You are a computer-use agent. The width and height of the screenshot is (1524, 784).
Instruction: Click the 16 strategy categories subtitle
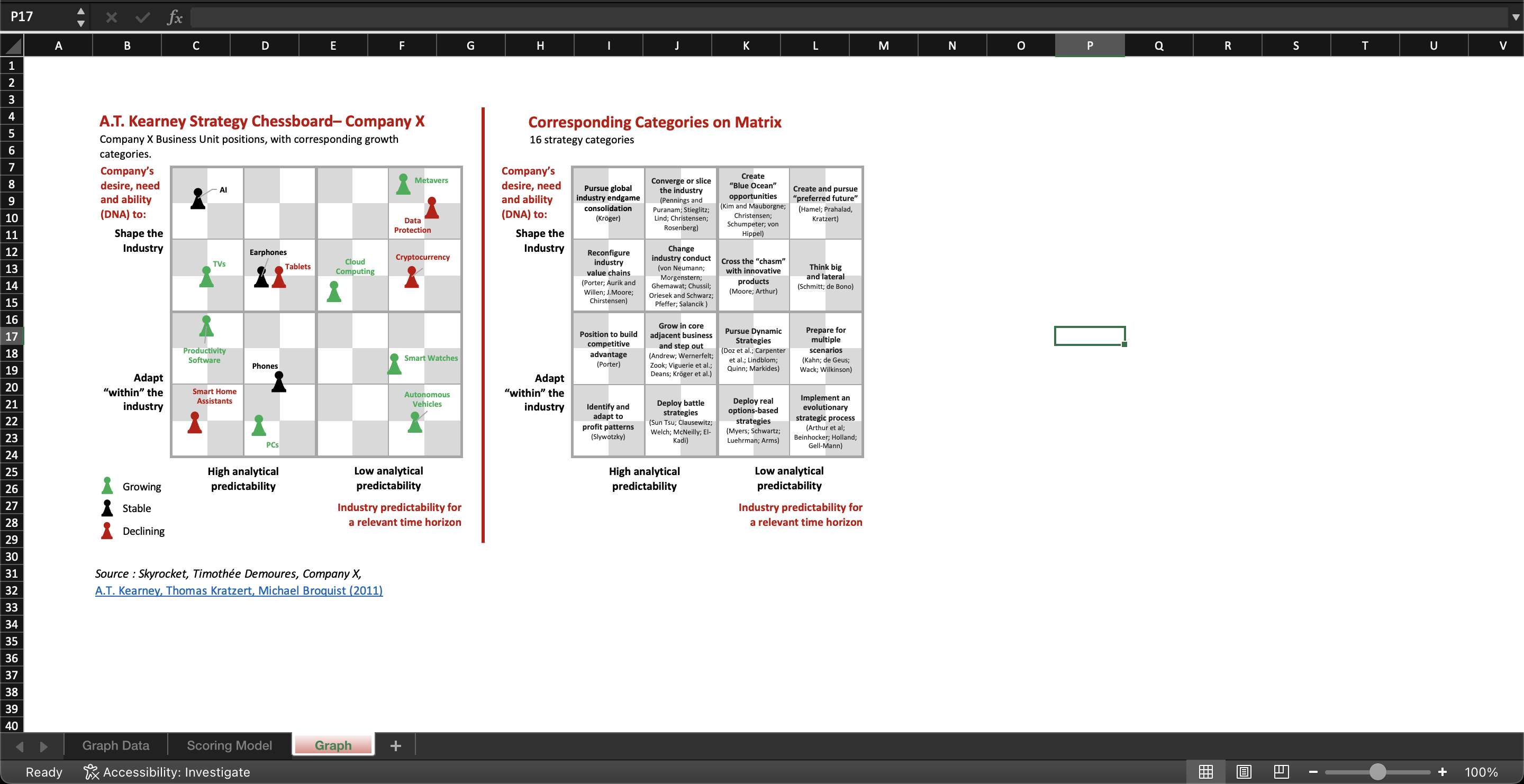pyautogui.click(x=582, y=140)
